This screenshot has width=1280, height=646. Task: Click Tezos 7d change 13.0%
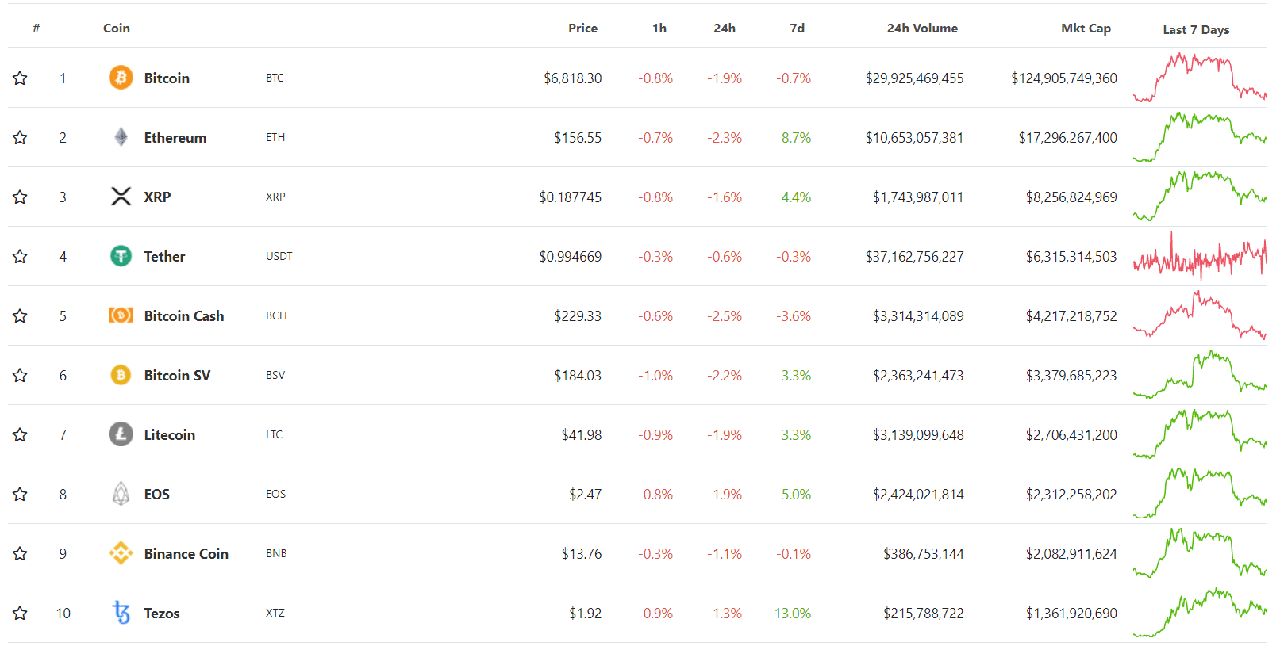(792, 613)
